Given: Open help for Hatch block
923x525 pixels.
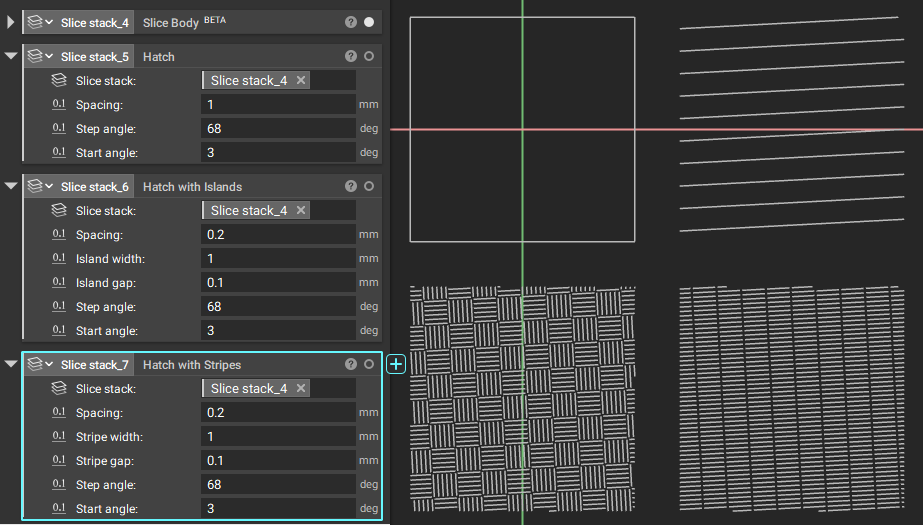Looking at the screenshot, I should tap(351, 56).
